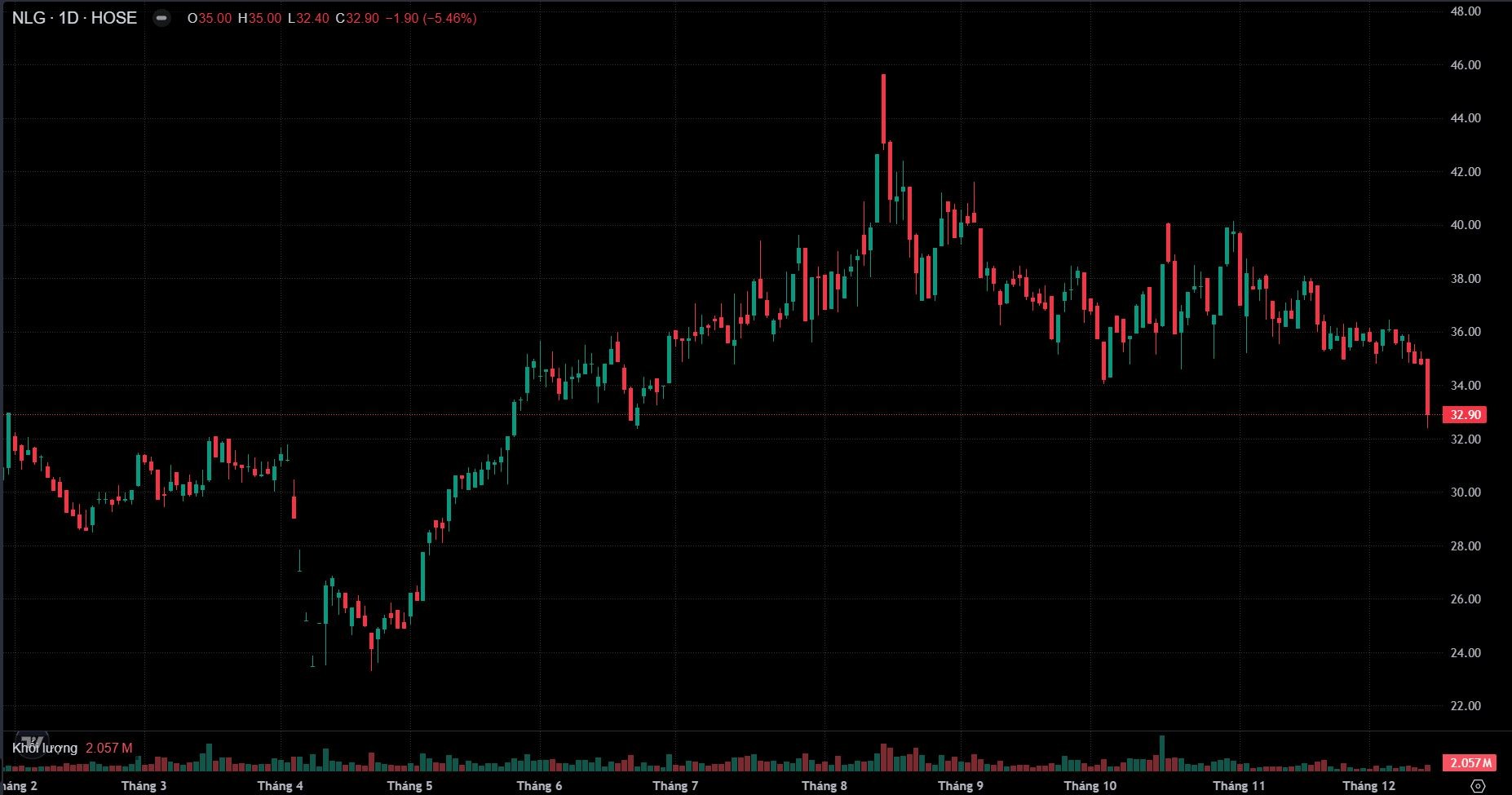Screen dimensions: 1512x795
Task: Click the Tháng 3 time axis label
Action: click(144, 786)
